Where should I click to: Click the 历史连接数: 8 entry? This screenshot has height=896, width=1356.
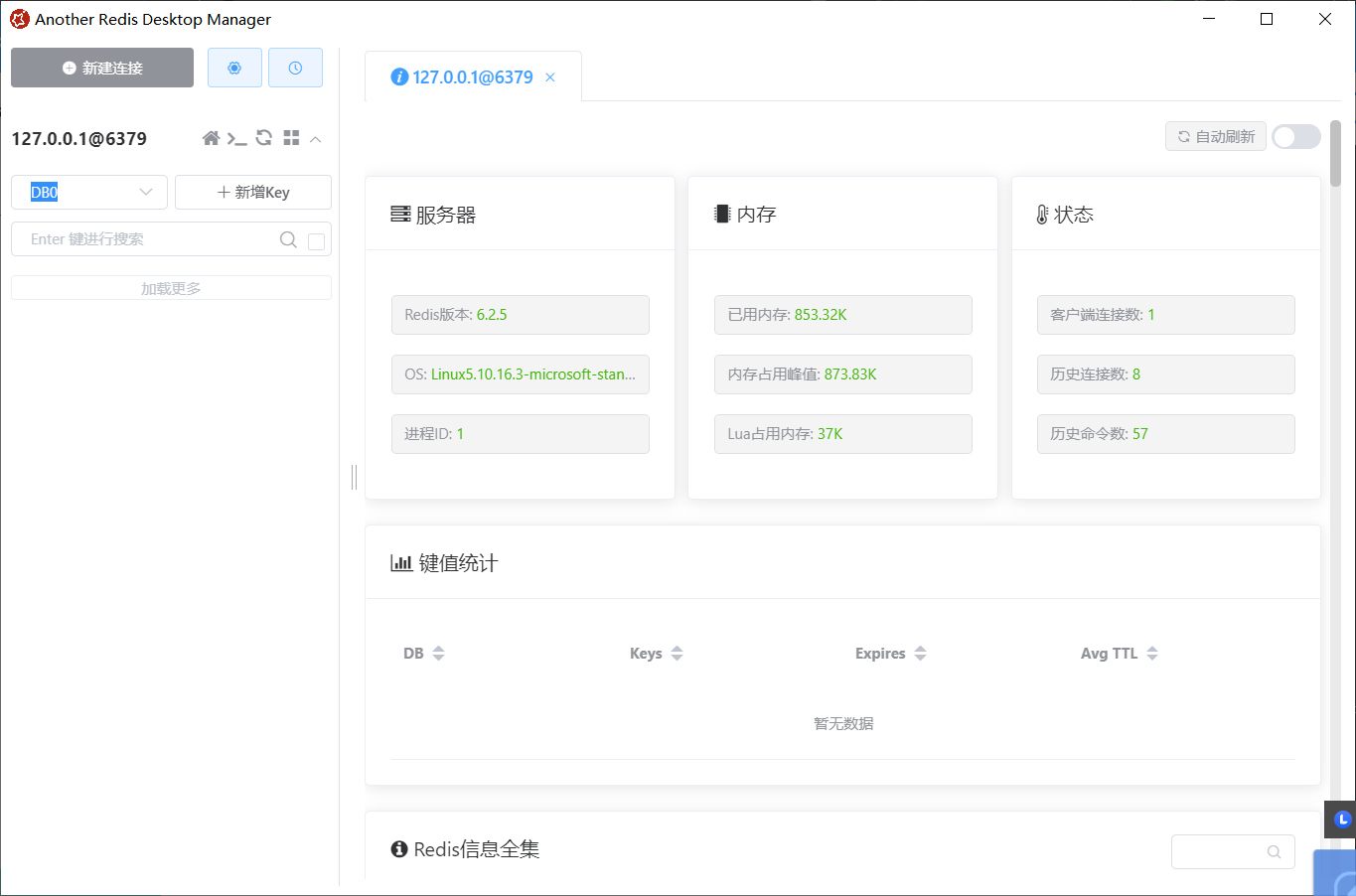(1166, 374)
